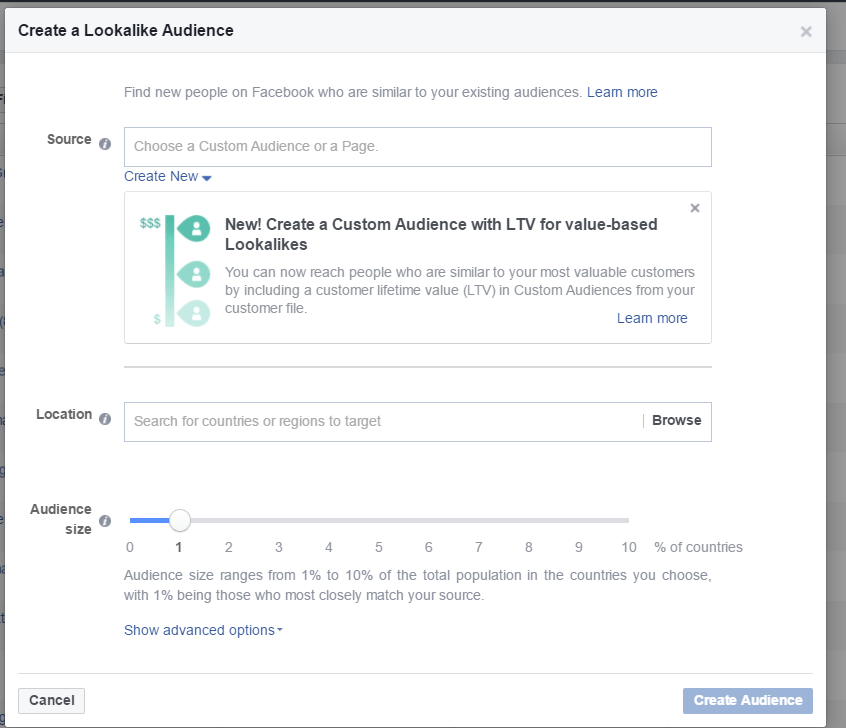
Task: Close the Create a Lookalike Audience dialog
Action: point(806,32)
